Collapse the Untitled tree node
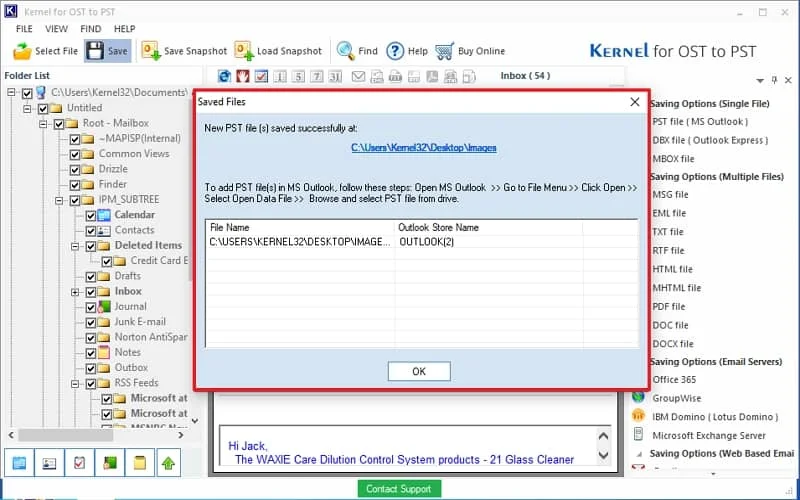Image resolution: width=800 pixels, height=500 pixels. 27,109
